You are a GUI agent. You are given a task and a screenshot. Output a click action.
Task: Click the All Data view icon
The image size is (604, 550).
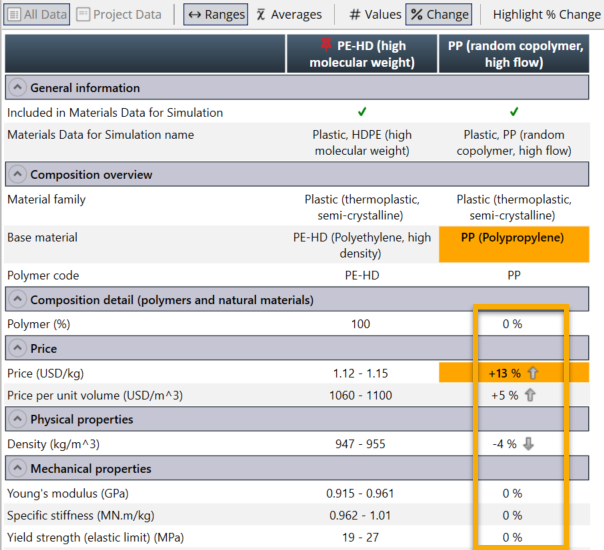(x=14, y=15)
